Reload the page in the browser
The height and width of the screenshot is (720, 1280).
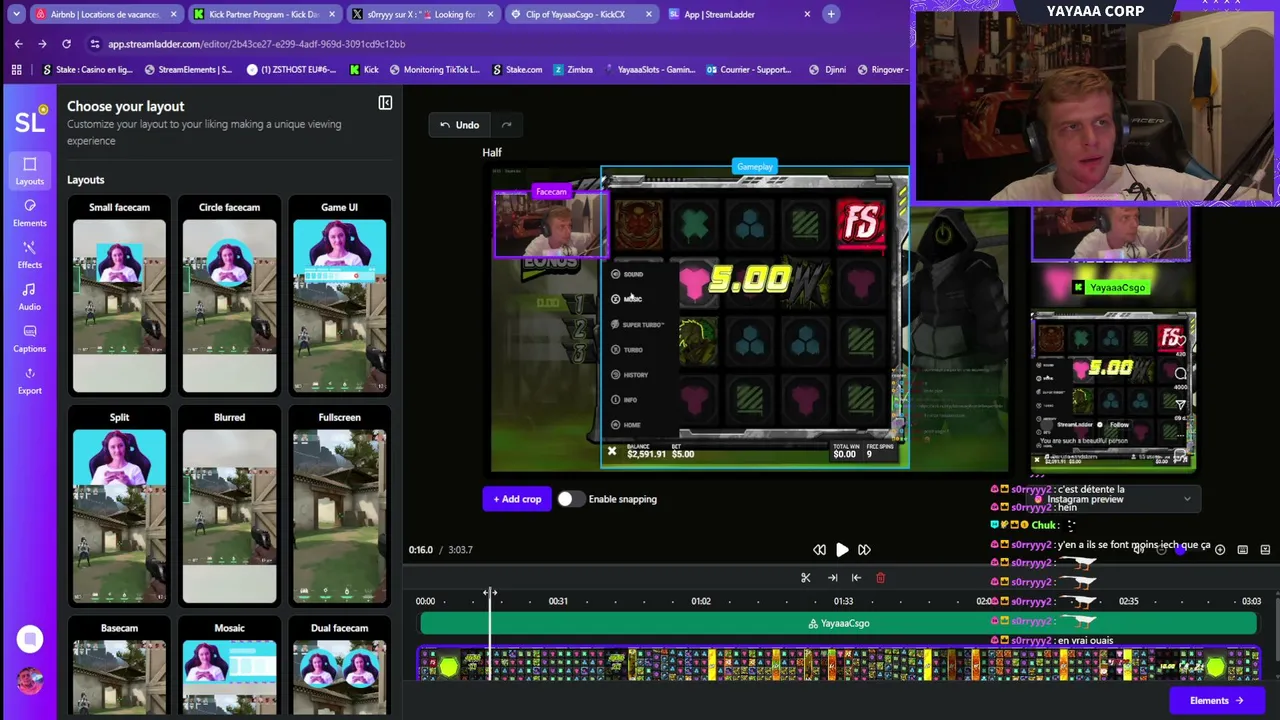[66, 44]
